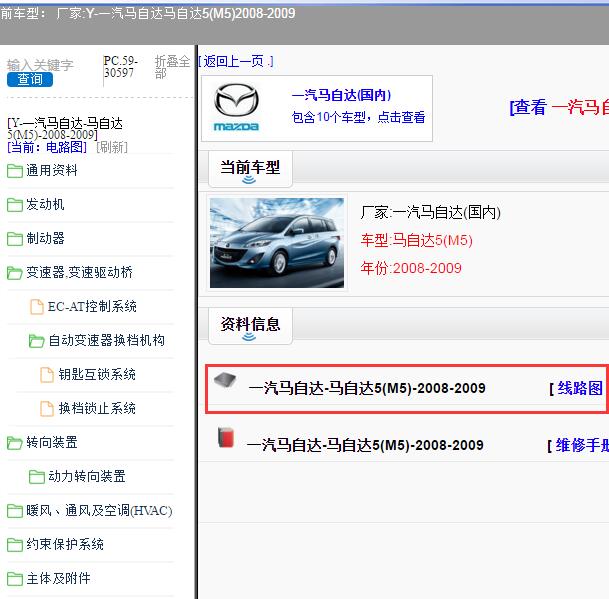Image resolution: width=609 pixels, height=599 pixels.
Task: Expand the 约束保护系统 folder icon
Action: pos(15,545)
